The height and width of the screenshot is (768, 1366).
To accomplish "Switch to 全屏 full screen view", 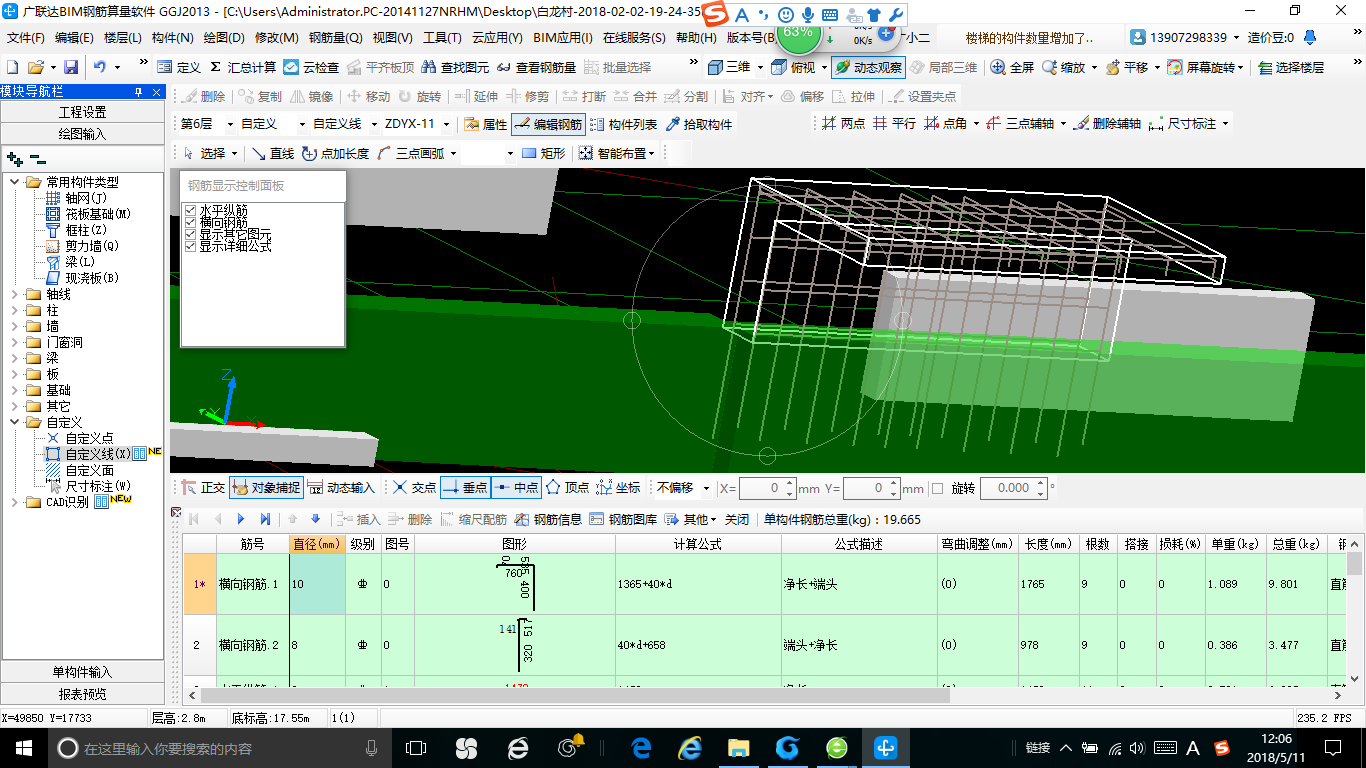I will pyautogui.click(x=1012, y=67).
